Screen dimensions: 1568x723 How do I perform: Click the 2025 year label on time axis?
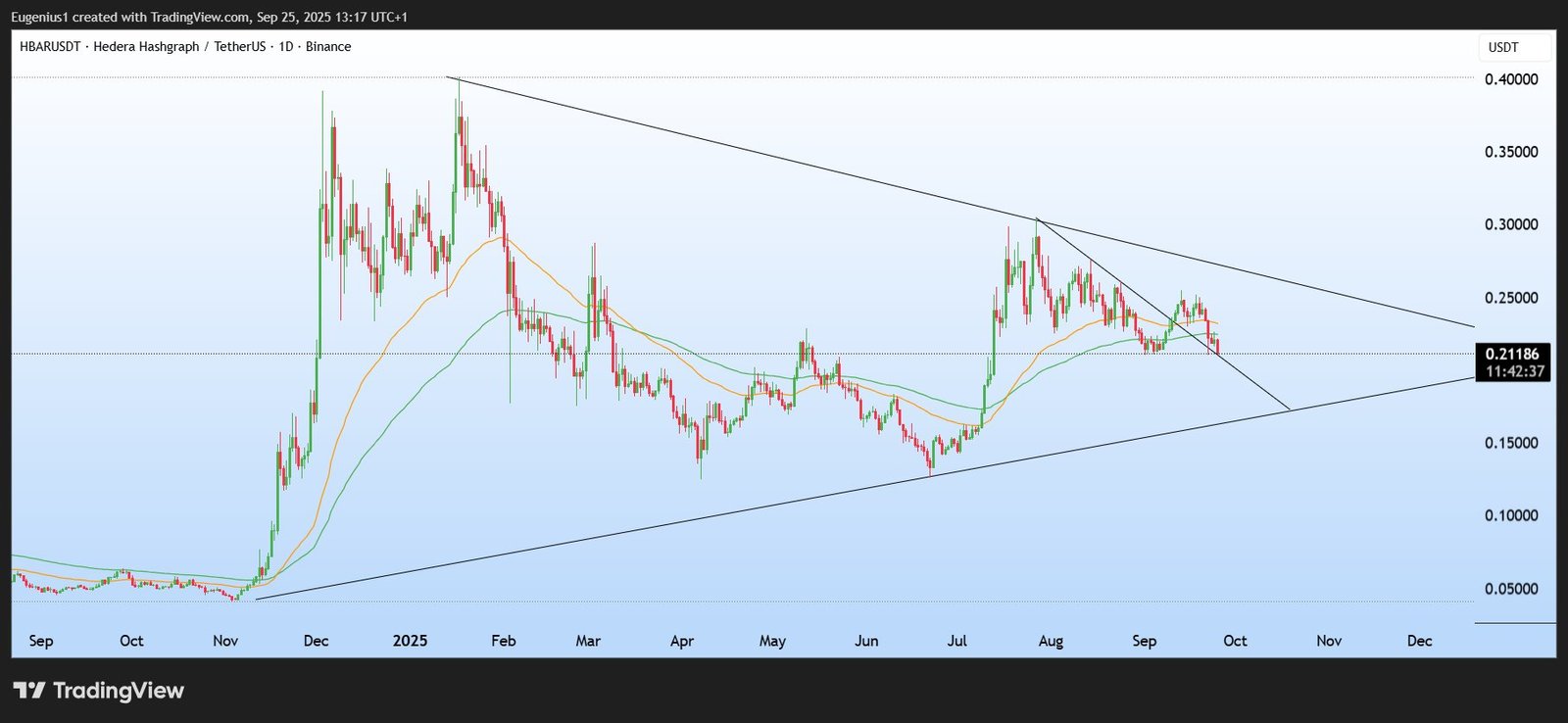tap(410, 641)
